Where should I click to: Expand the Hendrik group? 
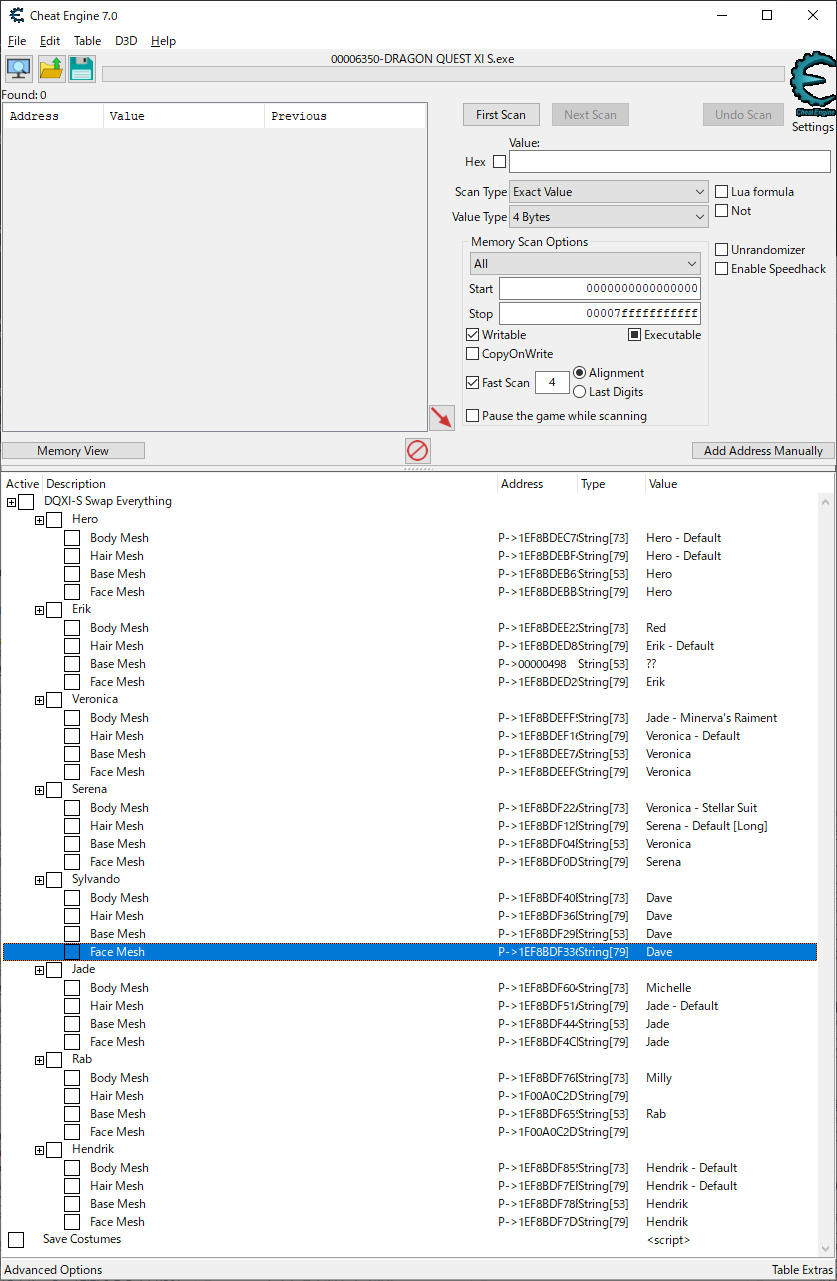pyautogui.click(x=40, y=1150)
